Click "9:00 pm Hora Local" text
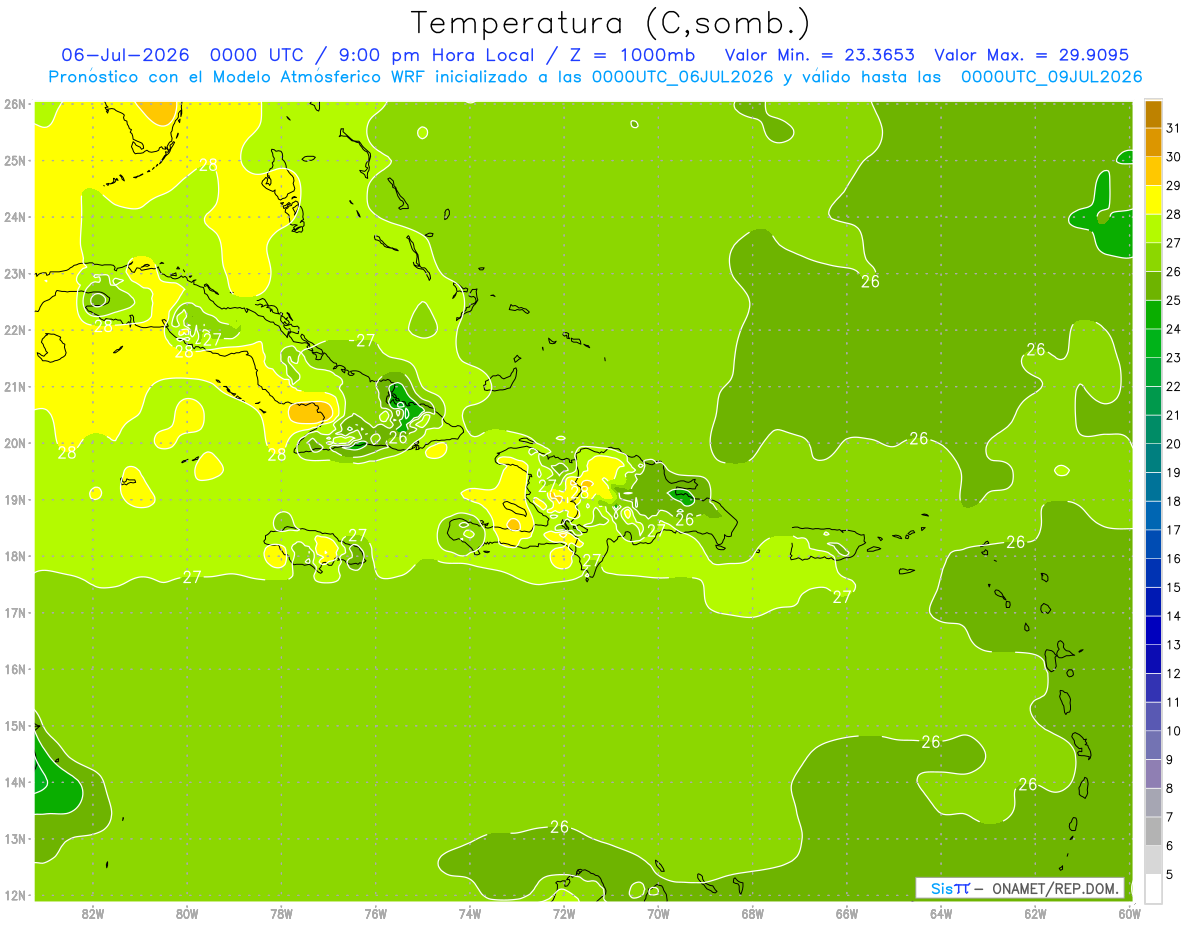Viewport: 1200px width, 927px height. 439,55
